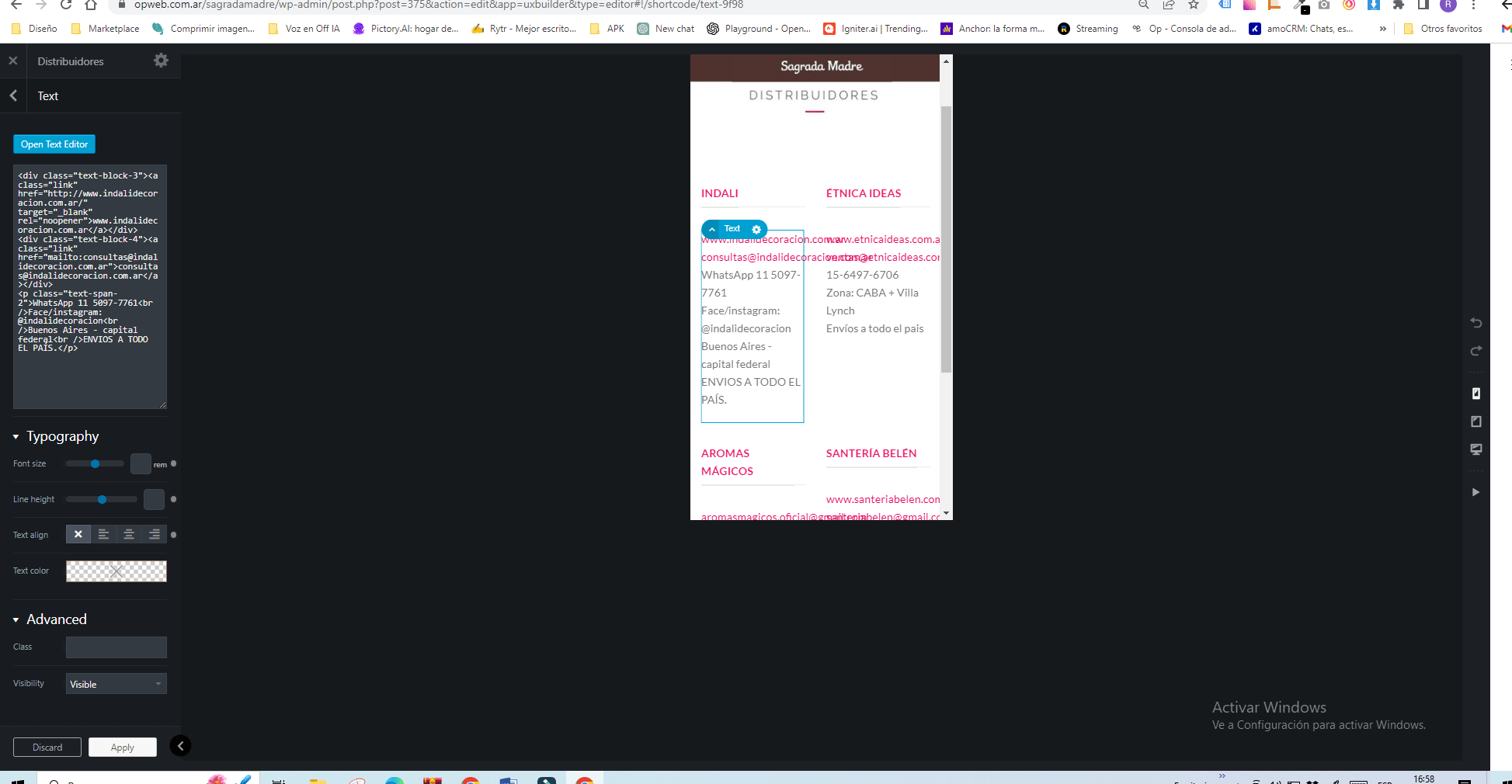Viewport: 1512px width, 784px height.
Task: Click the preview scrollbar down arrow
Action: [946, 514]
